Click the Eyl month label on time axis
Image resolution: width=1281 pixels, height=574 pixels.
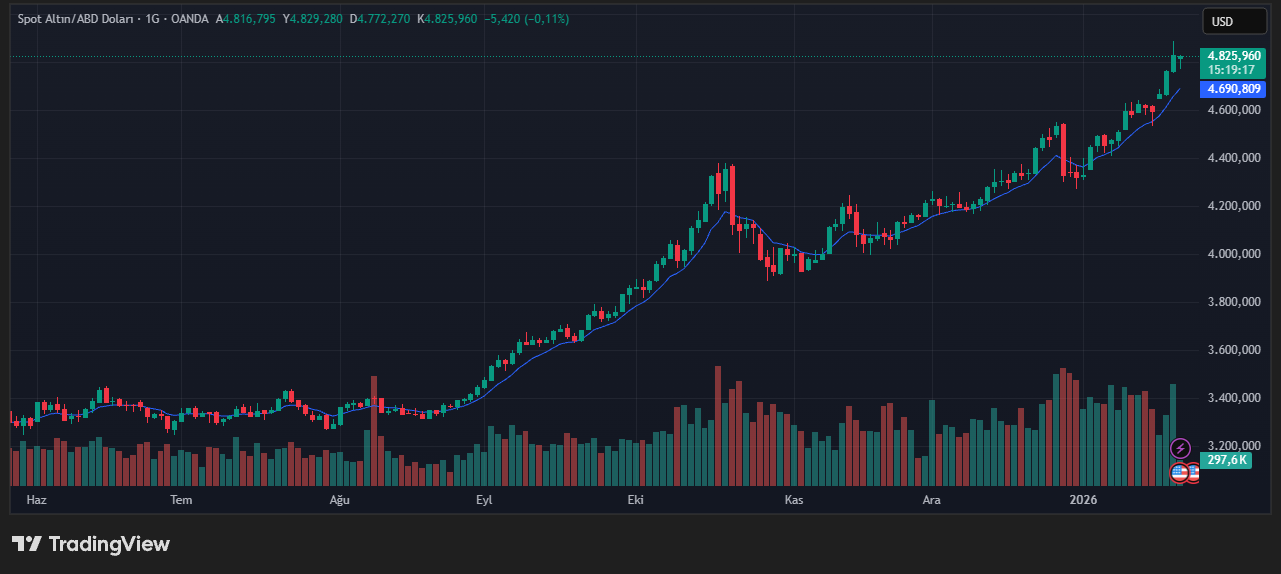(484, 499)
